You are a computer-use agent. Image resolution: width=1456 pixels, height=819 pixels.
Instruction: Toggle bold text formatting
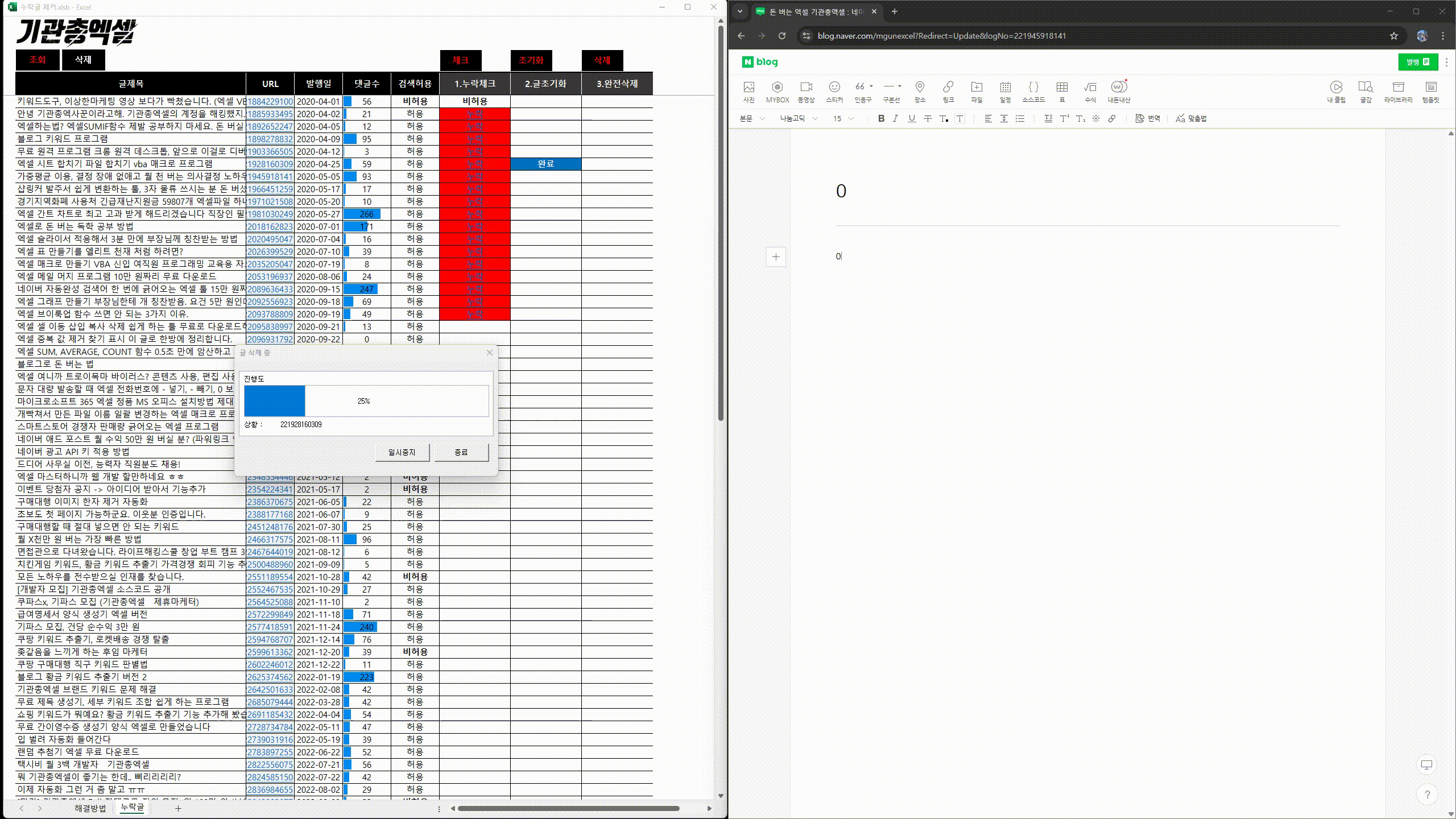point(881,118)
